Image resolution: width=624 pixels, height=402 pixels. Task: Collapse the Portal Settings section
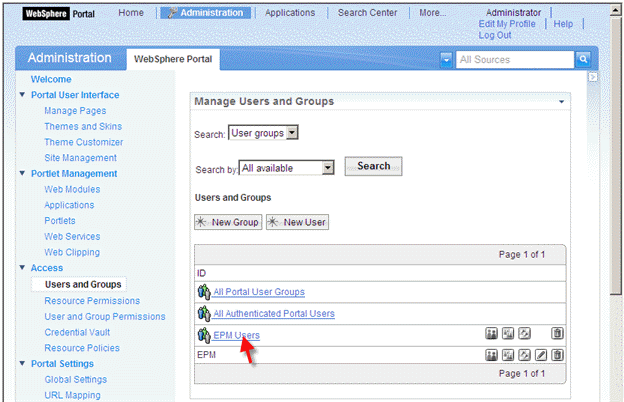point(22,363)
